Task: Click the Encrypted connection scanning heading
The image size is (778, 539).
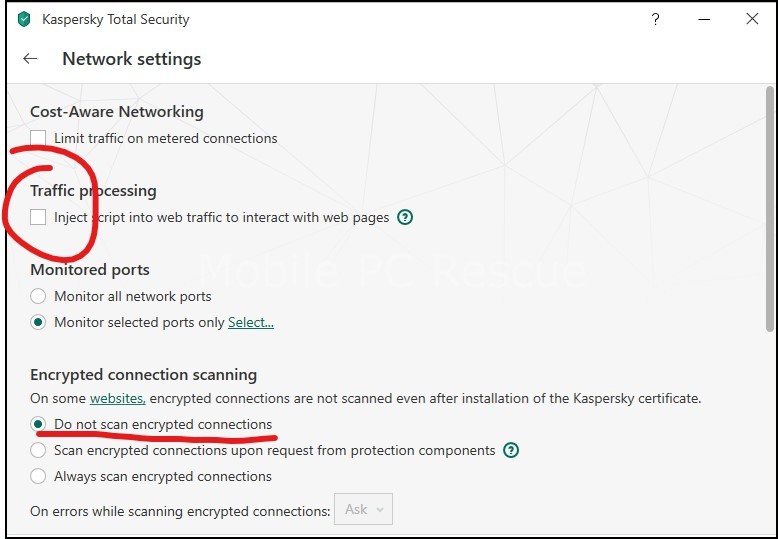Action: click(x=143, y=375)
